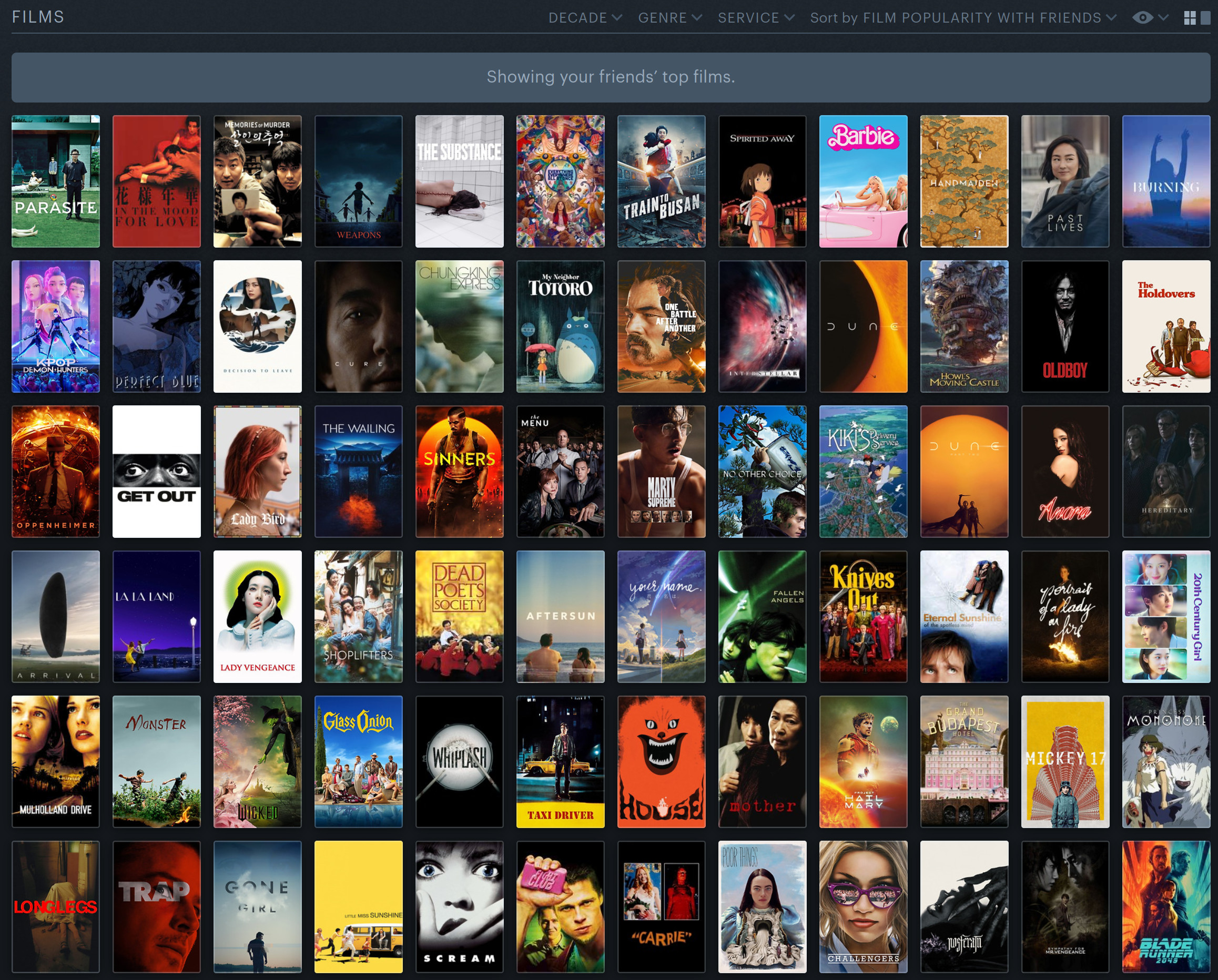Open the Sort by Film Popularity menu
The image size is (1218, 980).
[x=963, y=18]
